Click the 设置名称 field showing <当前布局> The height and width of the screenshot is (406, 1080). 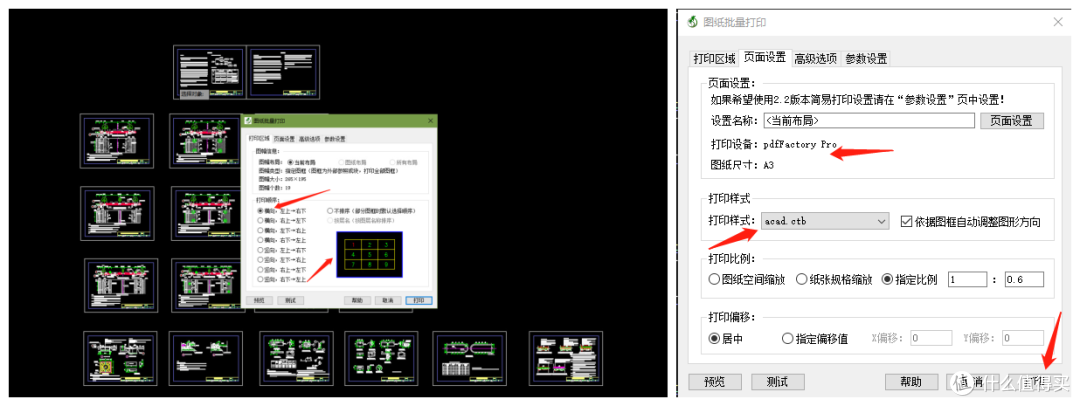[869, 121]
